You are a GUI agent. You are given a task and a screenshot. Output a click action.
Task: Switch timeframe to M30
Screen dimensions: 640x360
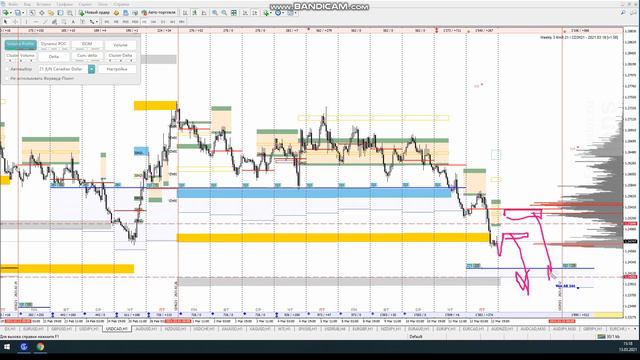[x=135, y=21]
